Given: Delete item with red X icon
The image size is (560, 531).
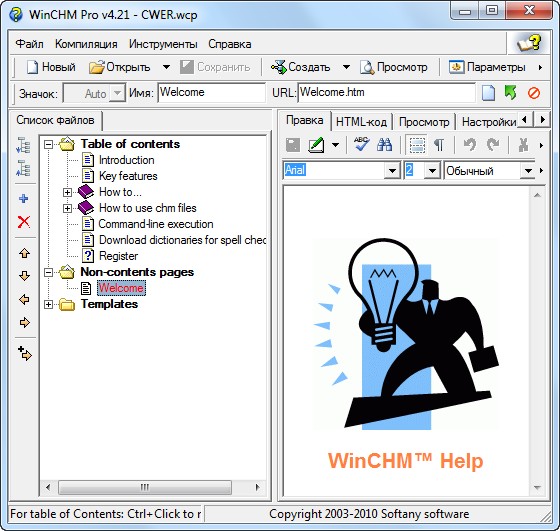Looking at the screenshot, I should 24,222.
